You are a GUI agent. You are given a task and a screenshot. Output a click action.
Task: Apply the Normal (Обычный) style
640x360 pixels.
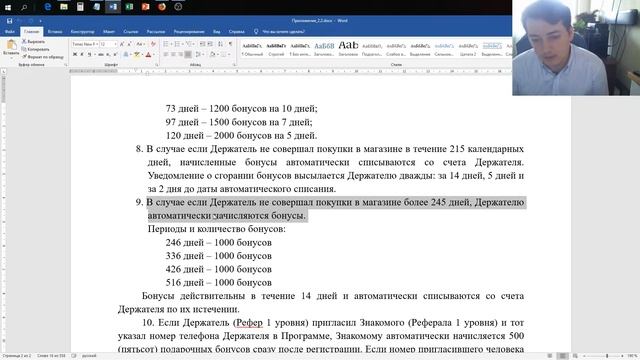click(x=252, y=49)
